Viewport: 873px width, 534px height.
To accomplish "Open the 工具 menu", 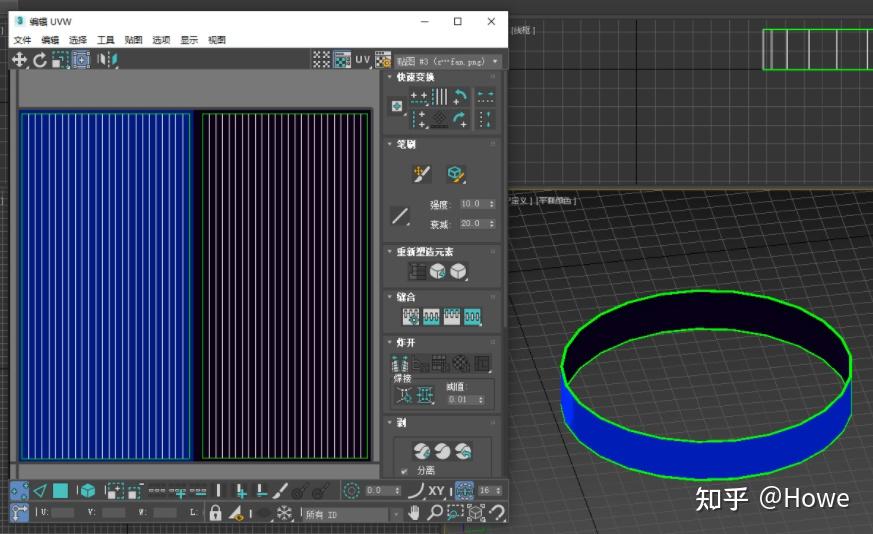I will [x=106, y=40].
